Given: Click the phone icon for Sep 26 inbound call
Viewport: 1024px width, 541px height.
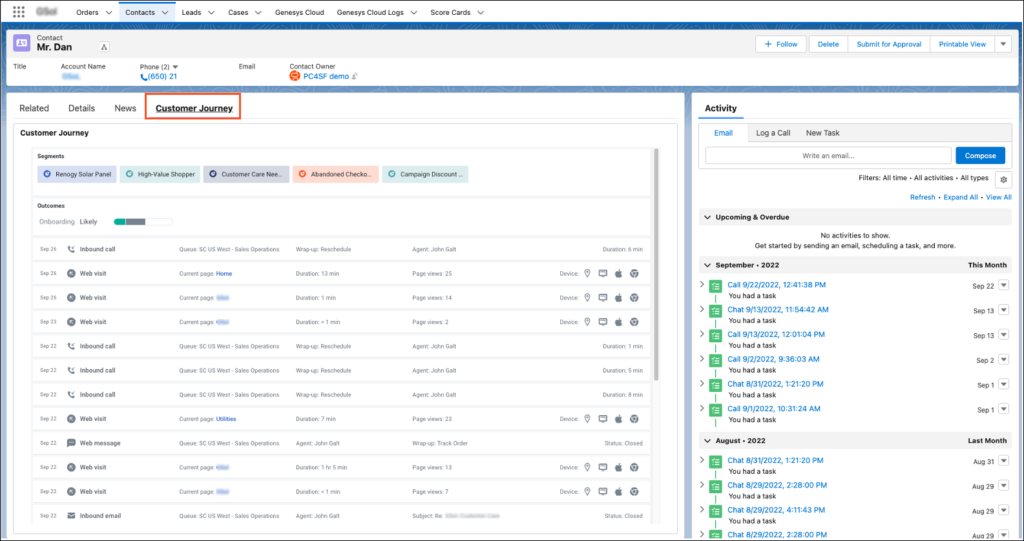Looking at the screenshot, I should point(71,249).
